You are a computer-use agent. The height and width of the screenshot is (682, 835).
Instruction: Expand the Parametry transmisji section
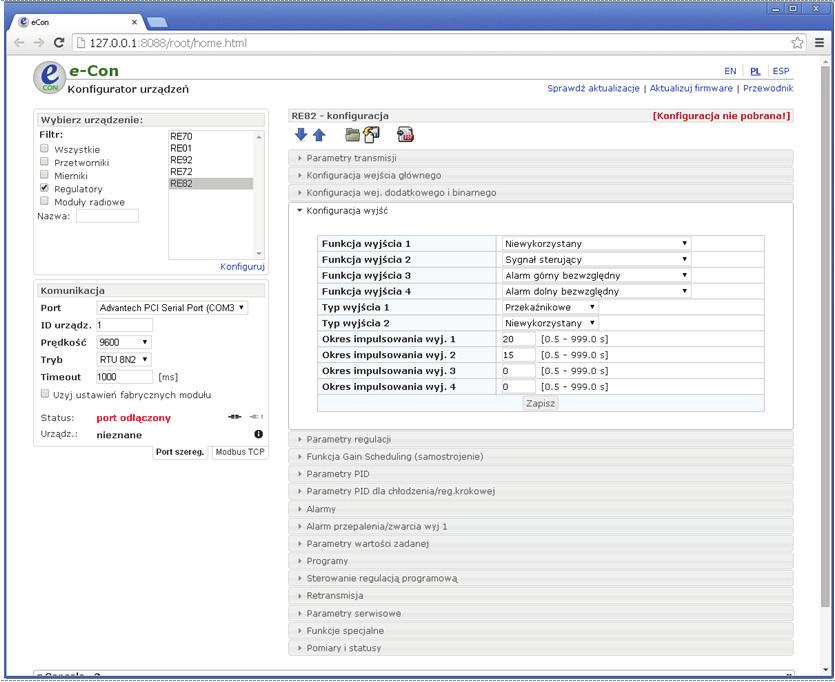(x=541, y=158)
